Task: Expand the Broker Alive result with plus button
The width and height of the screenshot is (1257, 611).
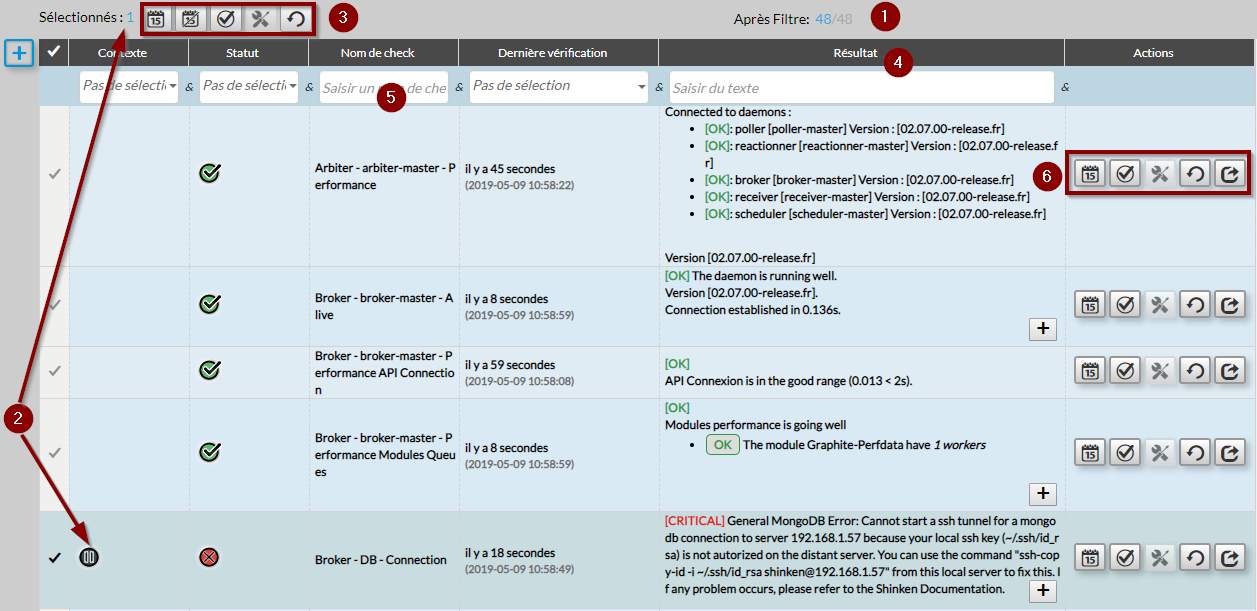Action: pyautogui.click(x=1042, y=329)
